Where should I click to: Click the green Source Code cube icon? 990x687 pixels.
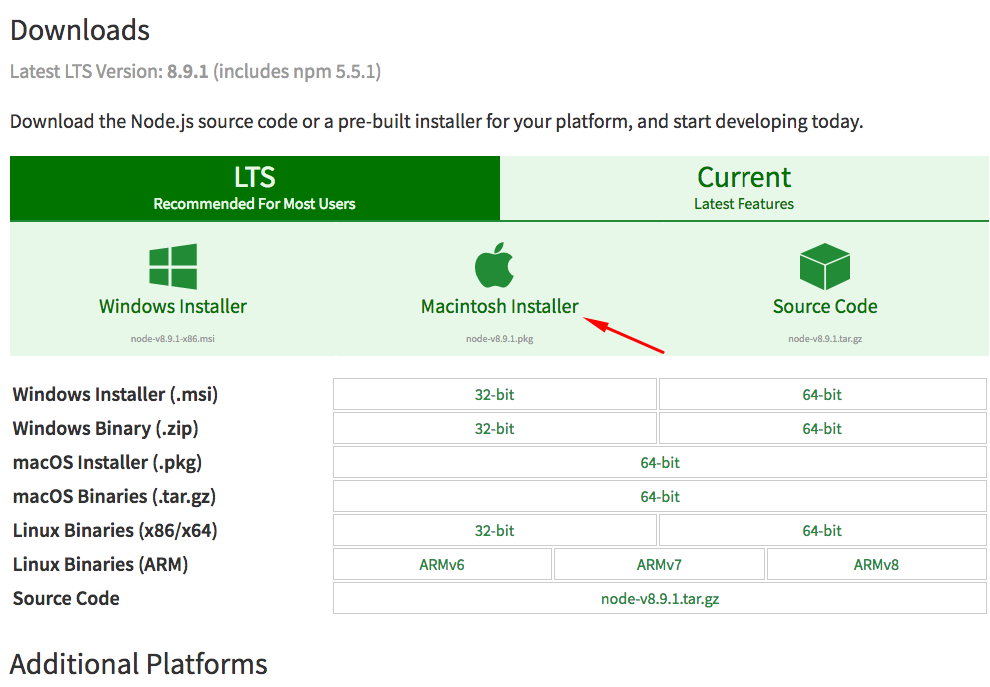coord(825,266)
